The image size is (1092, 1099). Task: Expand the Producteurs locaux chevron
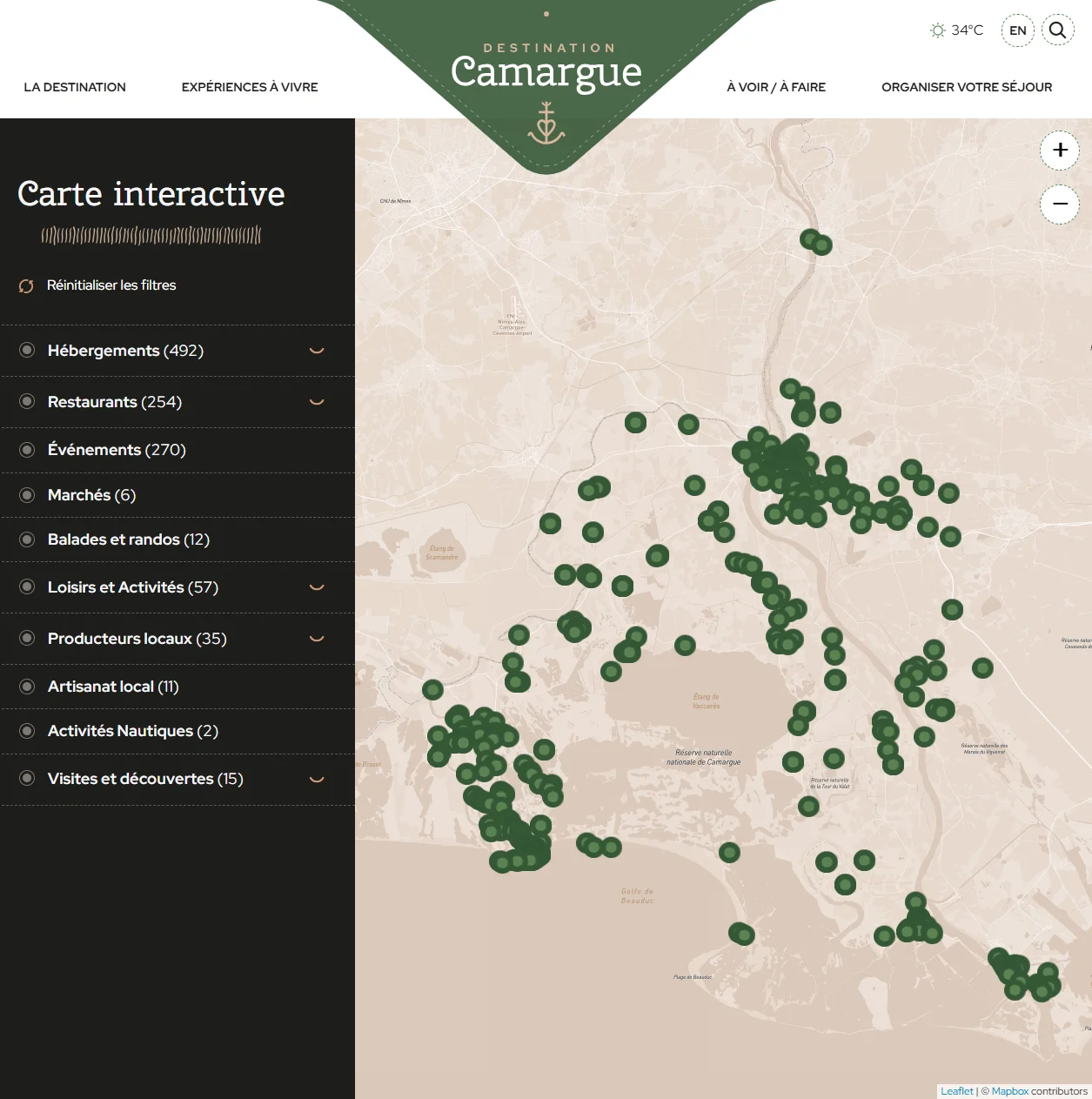317,639
